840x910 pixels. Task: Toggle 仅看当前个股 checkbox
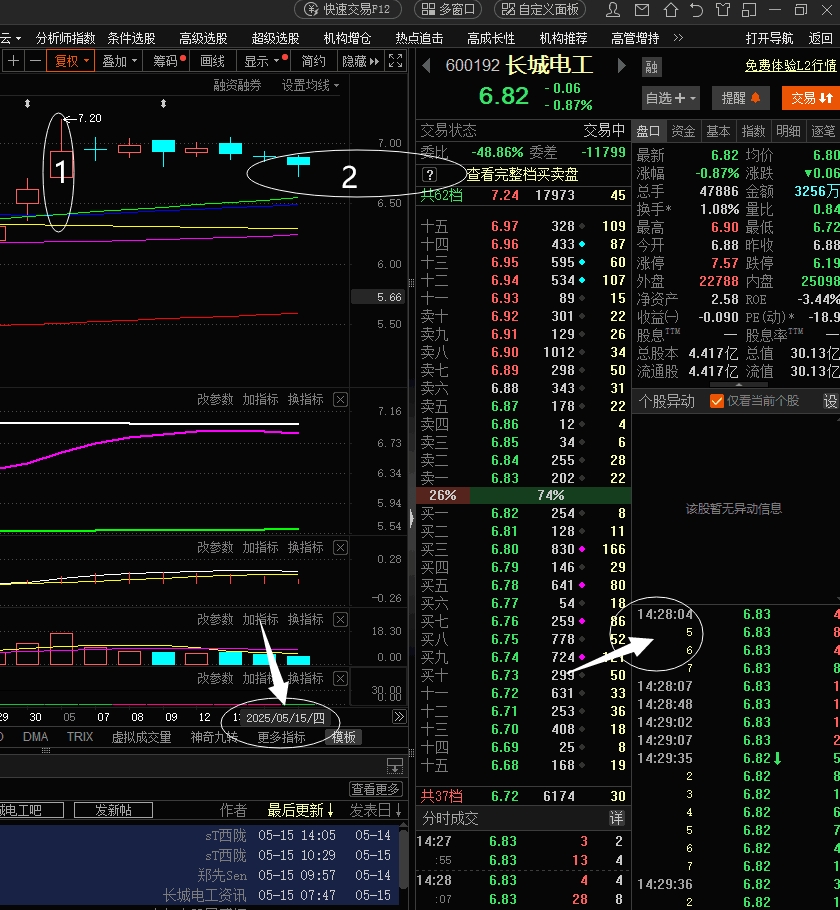pos(716,401)
